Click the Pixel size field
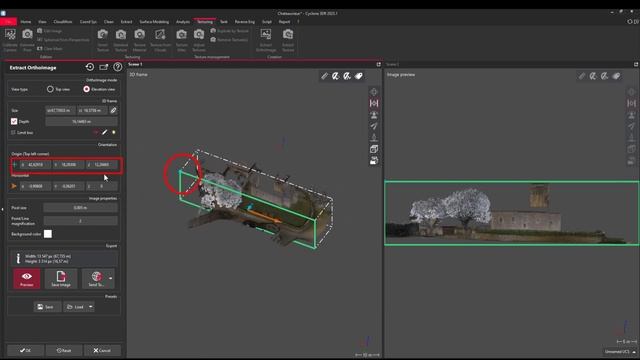Viewport: 640px width, 360px height. pos(80,208)
